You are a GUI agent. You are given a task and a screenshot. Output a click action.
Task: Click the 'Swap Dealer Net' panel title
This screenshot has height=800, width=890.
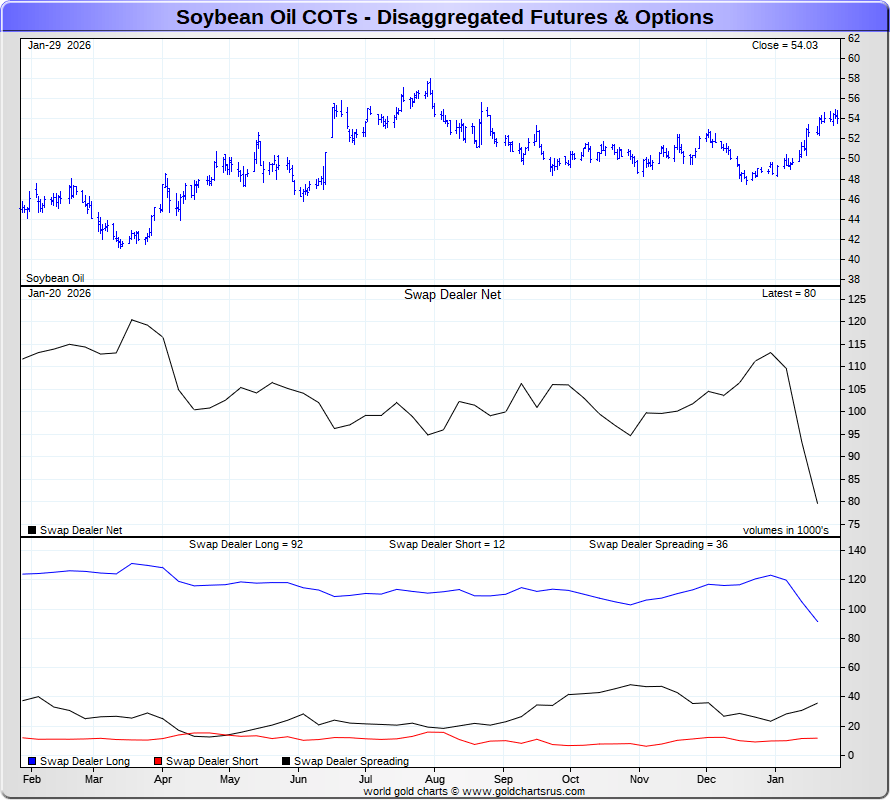click(x=452, y=295)
